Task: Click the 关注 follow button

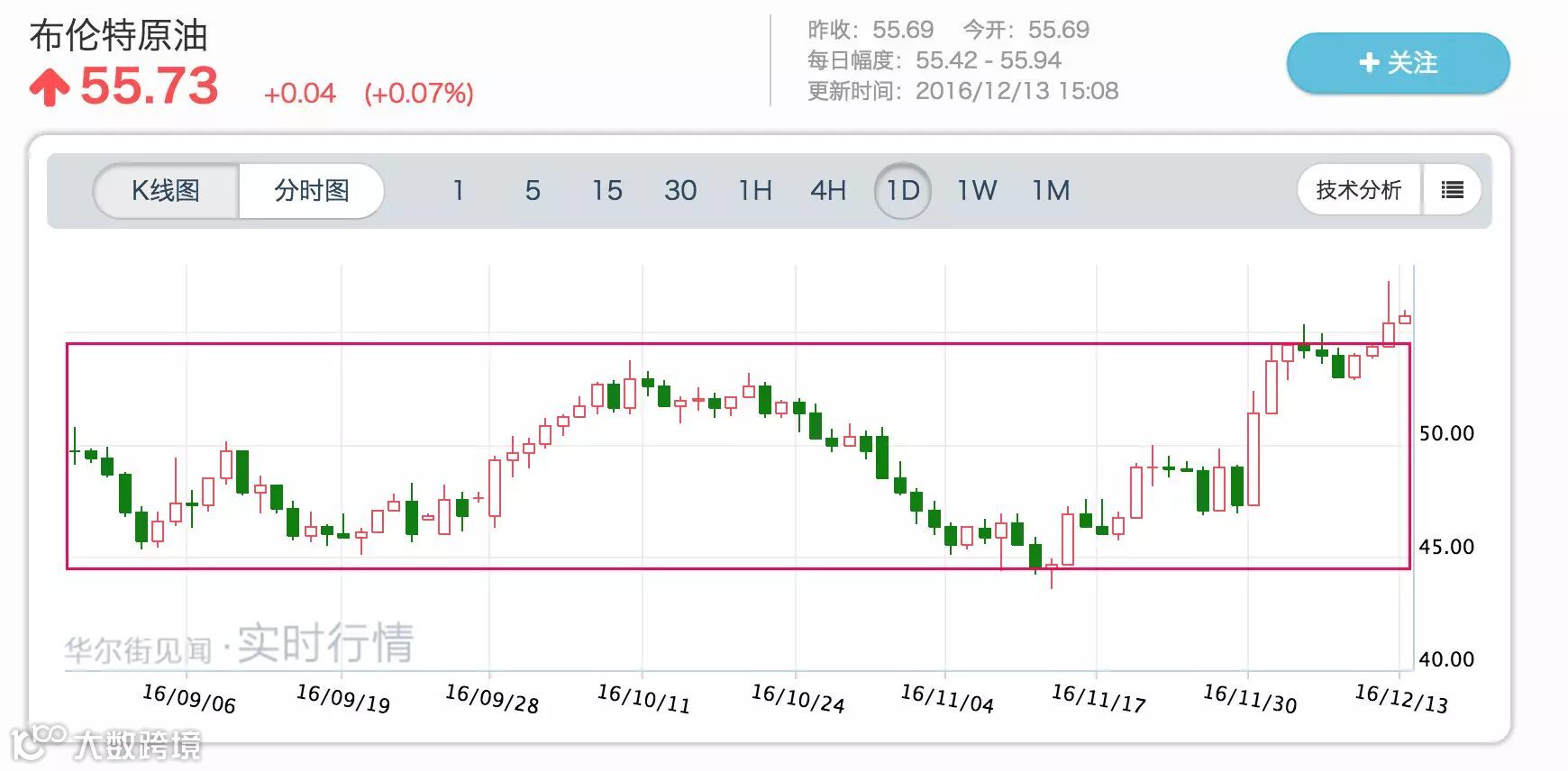Action: click(x=1398, y=63)
